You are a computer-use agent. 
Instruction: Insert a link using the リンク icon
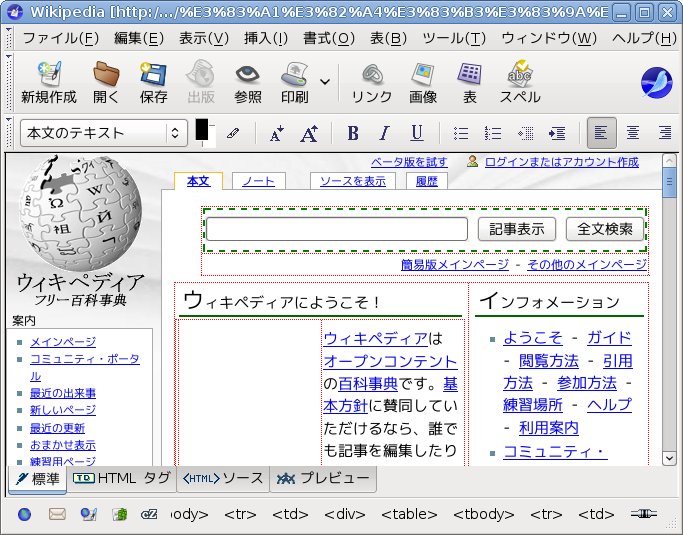coord(371,82)
